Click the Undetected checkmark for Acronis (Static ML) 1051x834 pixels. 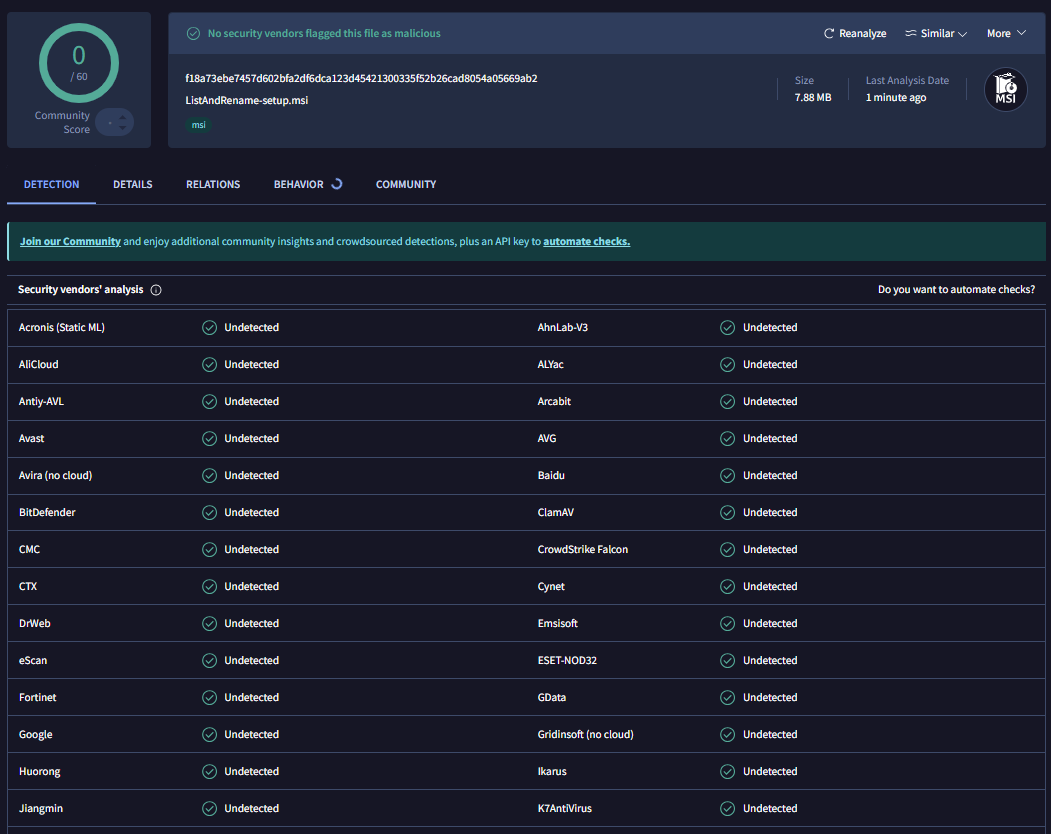(209, 327)
